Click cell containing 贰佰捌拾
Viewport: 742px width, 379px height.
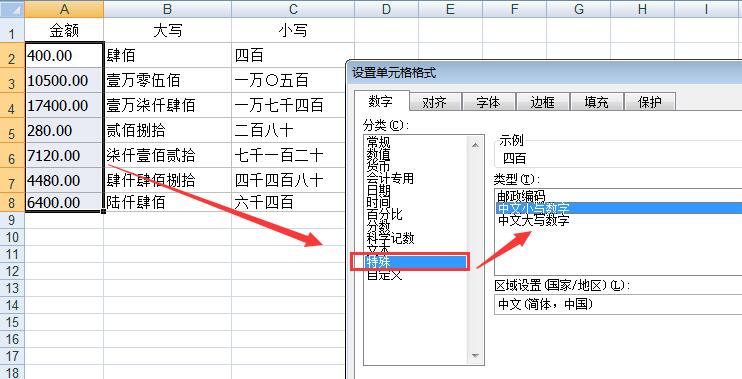click(168, 131)
